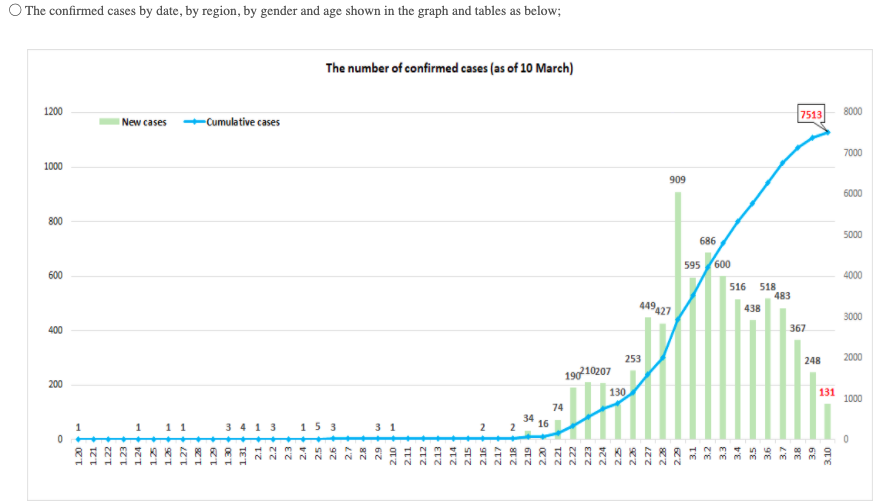This screenshot has width=875, height=502.
Task: Click the hollow circle bullet before the heading
Action: [x=12, y=11]
